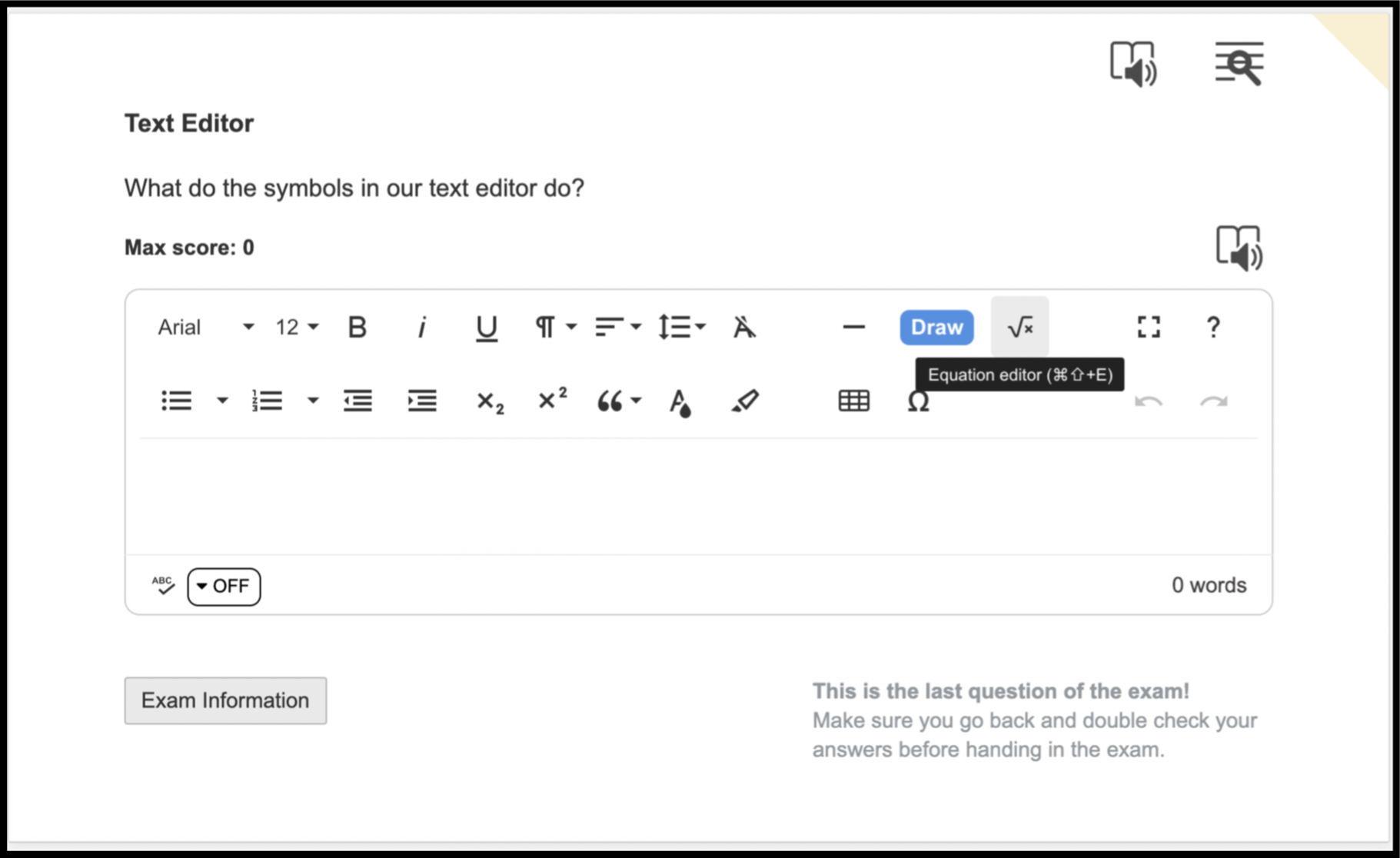Image resolution: width=1400 pixels, height=858 pixels.
Task: Open line height dropdown
Action: tap(681, 328)
